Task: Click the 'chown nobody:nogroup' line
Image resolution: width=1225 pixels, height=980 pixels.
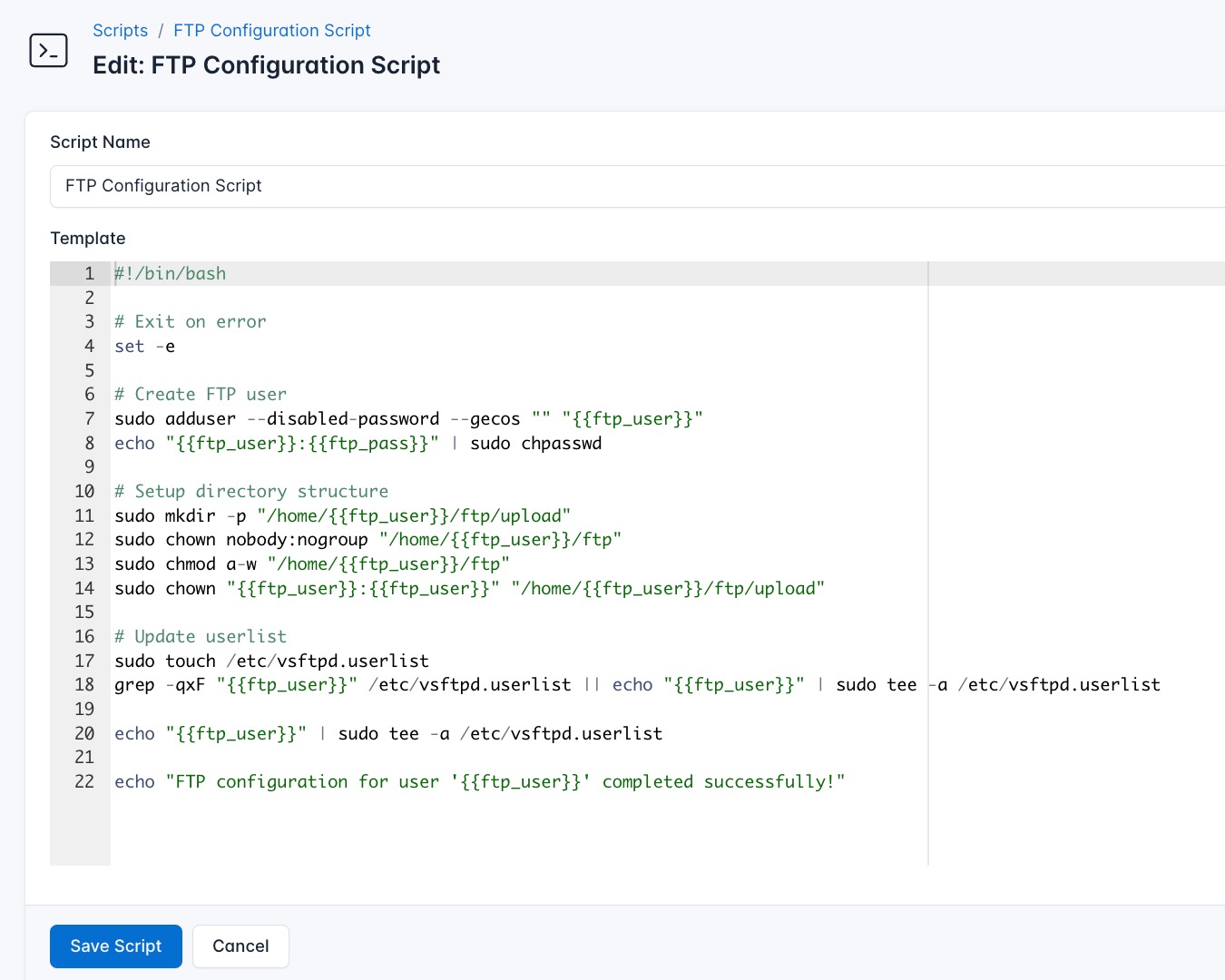Action: coord(367,540)
